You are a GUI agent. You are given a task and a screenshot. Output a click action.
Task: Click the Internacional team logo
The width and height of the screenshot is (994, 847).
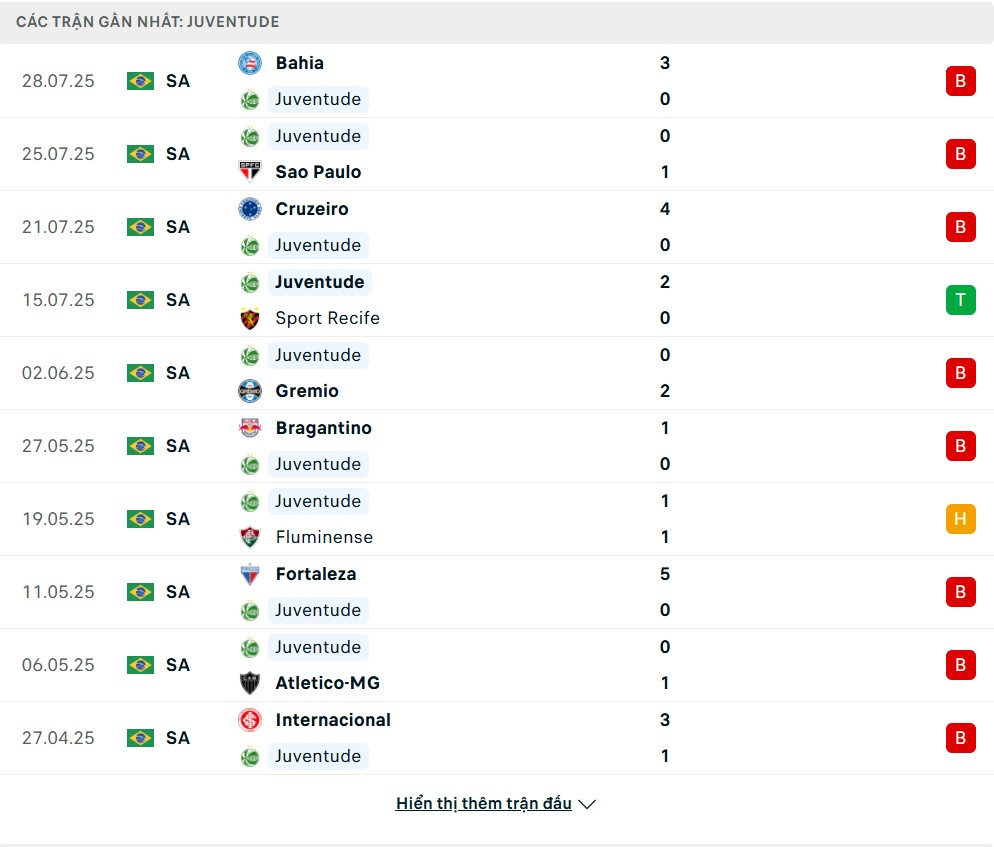tap(249, 720)
